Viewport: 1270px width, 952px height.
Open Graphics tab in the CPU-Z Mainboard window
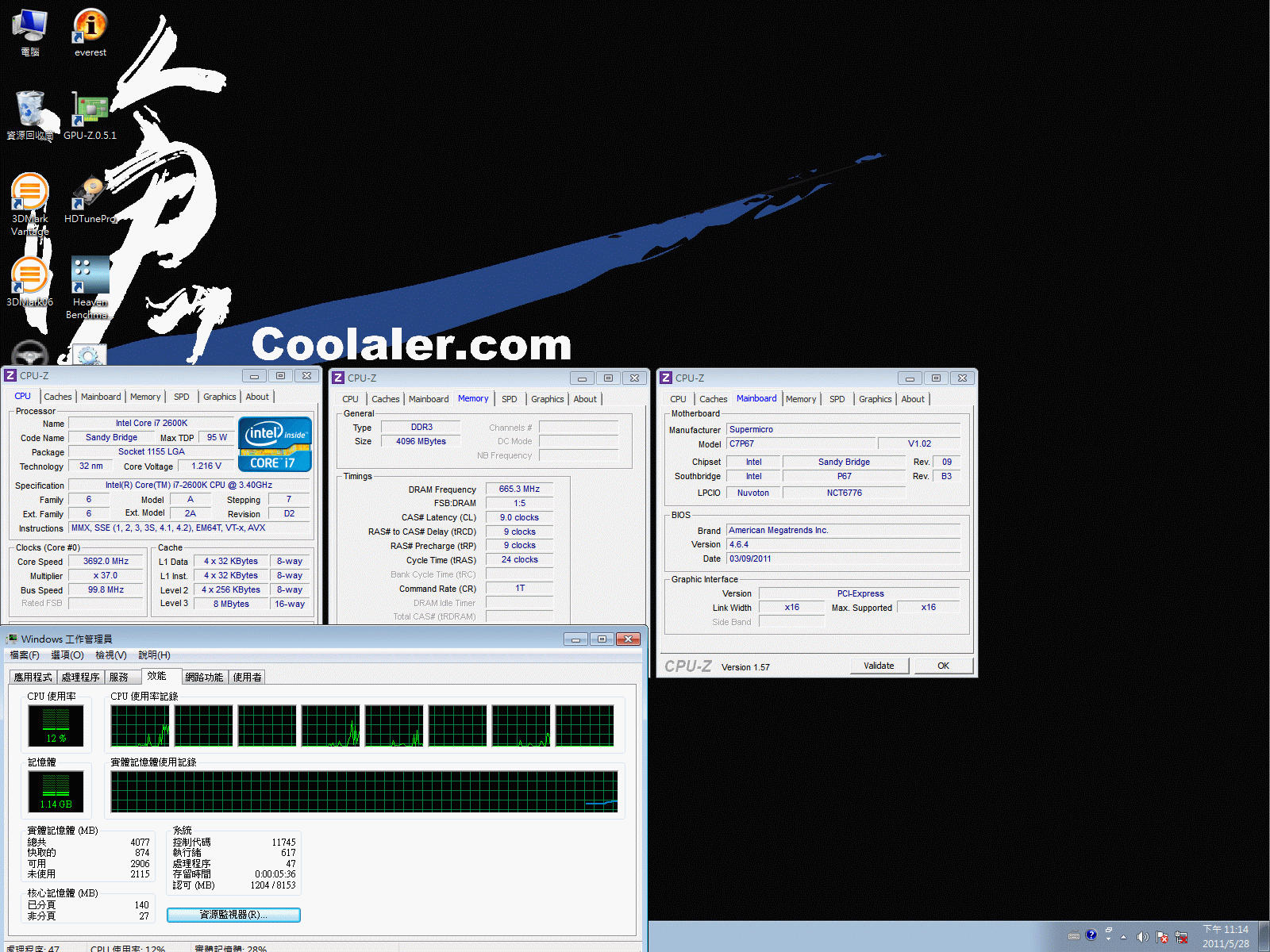(876, 399)
